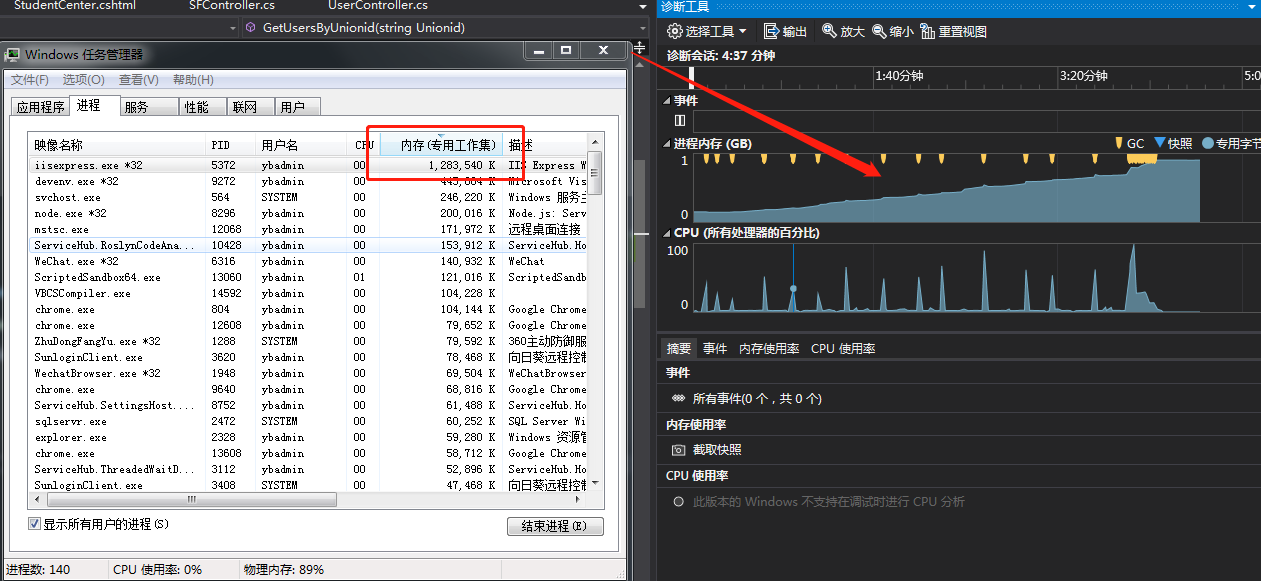Open the class navigation dropdown left of GetUsersByUnionid

232,28
